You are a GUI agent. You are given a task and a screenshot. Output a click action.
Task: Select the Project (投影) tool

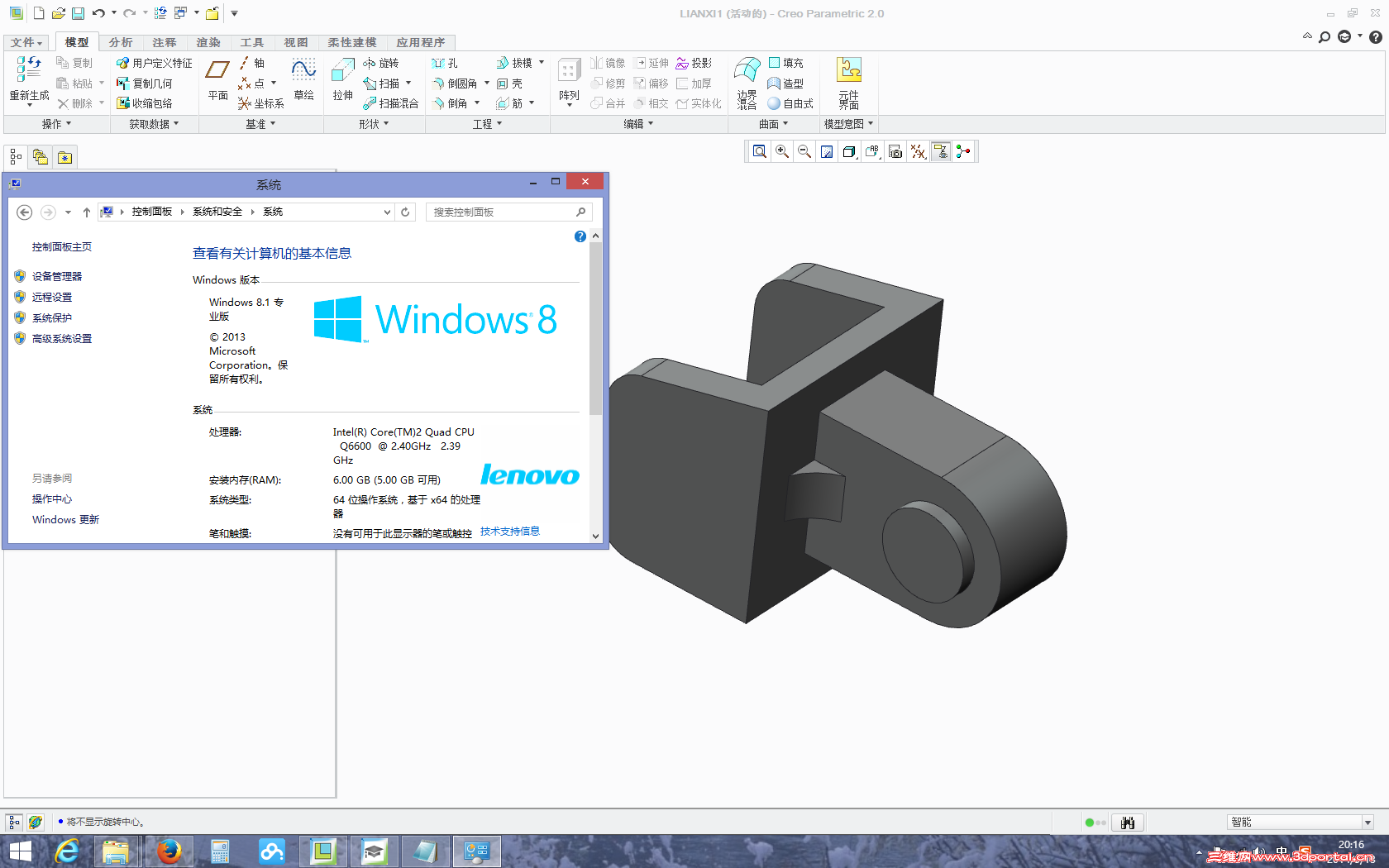694,63
